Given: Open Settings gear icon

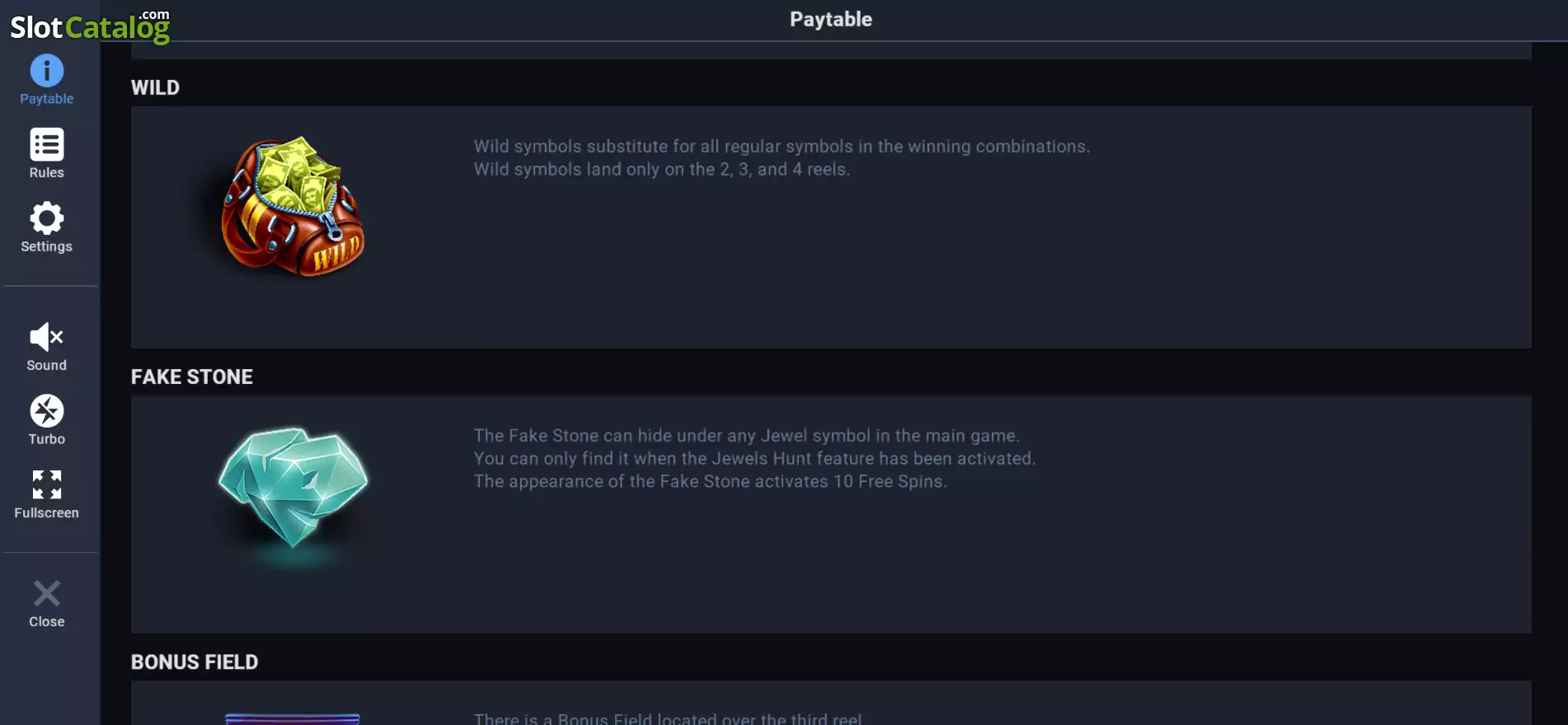Looking at the screenshot, I should point(46,218).
